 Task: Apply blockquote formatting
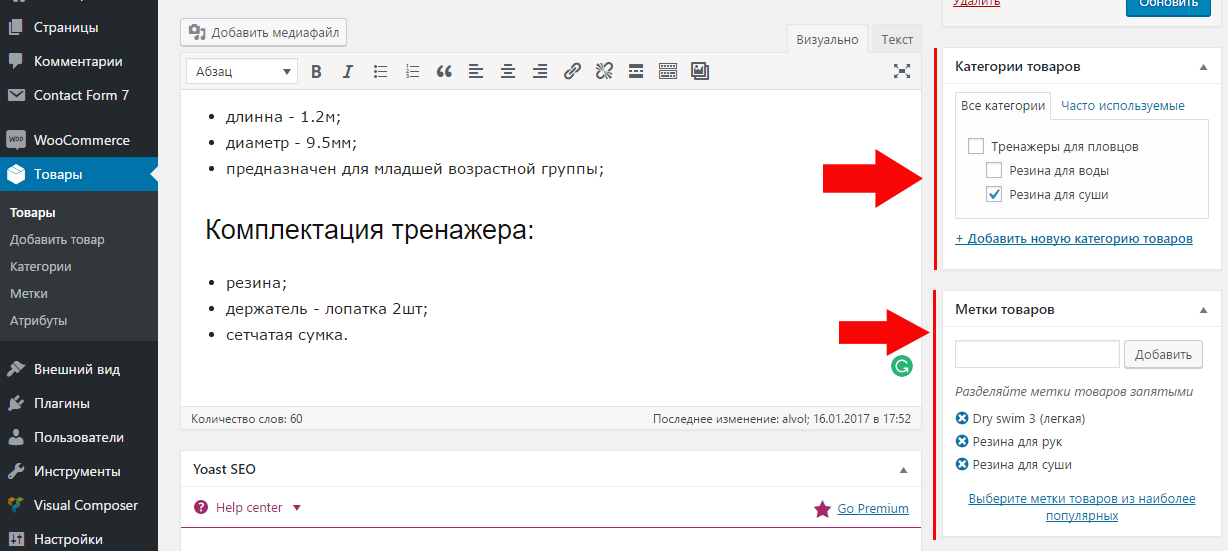[444, 71]
